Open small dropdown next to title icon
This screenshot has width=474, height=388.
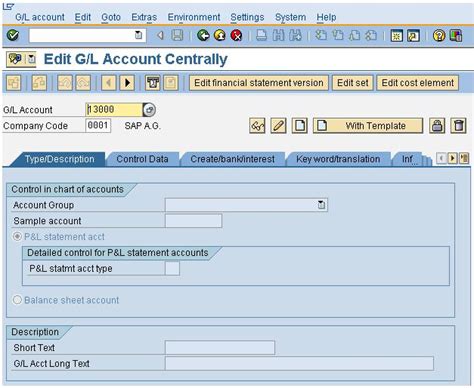pyautogui.click(x=31, y=59)
